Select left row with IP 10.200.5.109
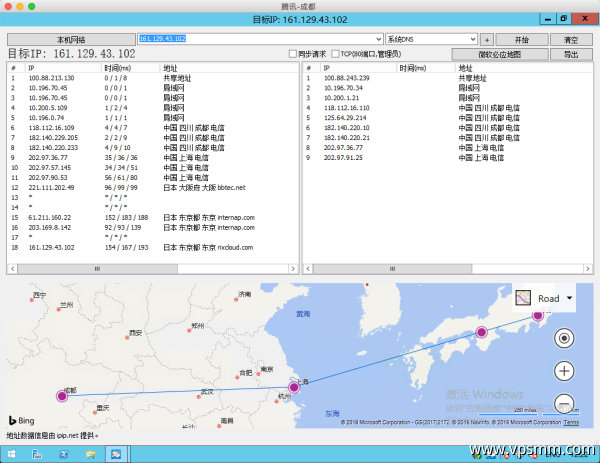This screenshot has height=463, width=600. click(153, 108)
